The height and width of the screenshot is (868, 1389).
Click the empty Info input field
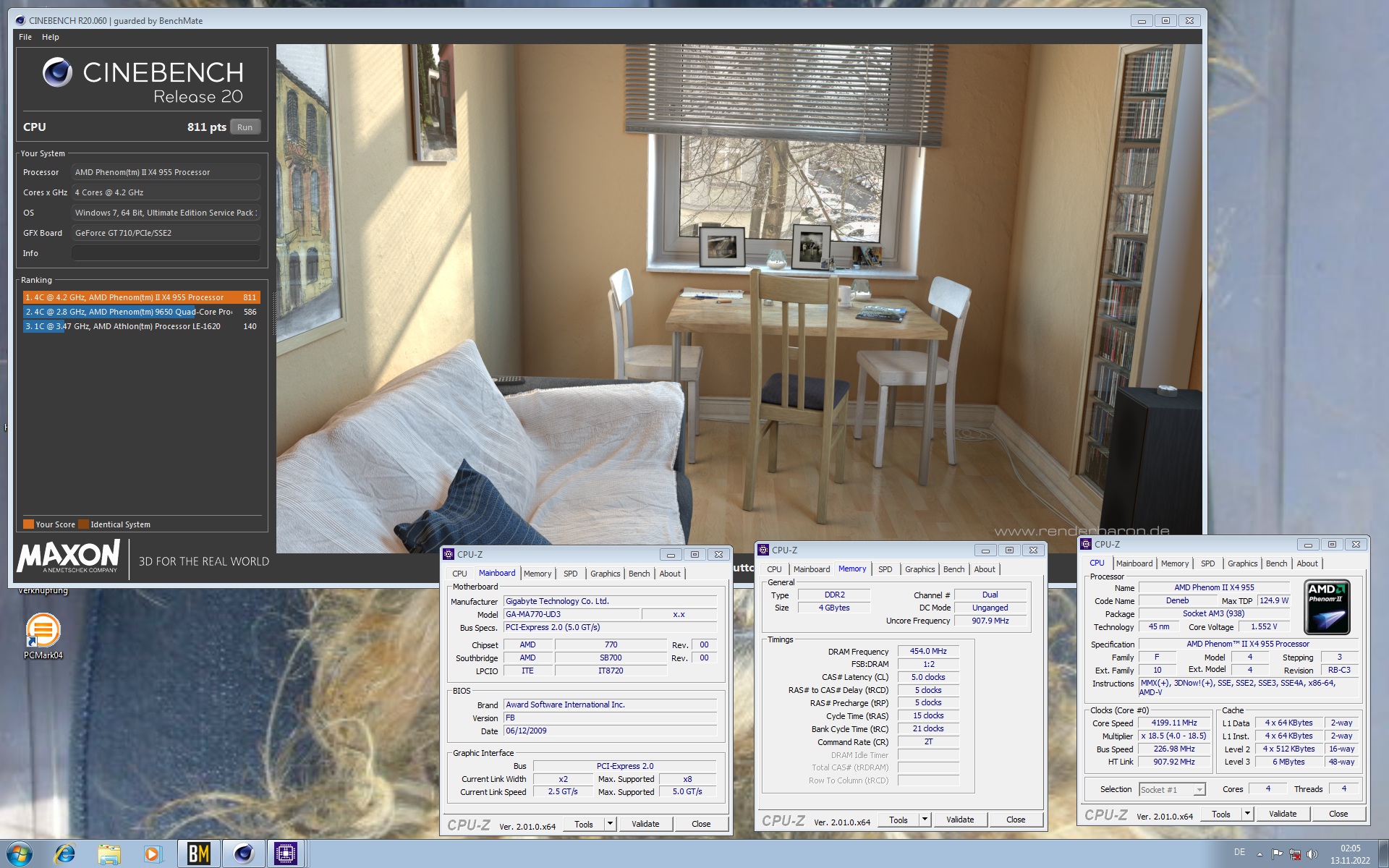point(166,253)
